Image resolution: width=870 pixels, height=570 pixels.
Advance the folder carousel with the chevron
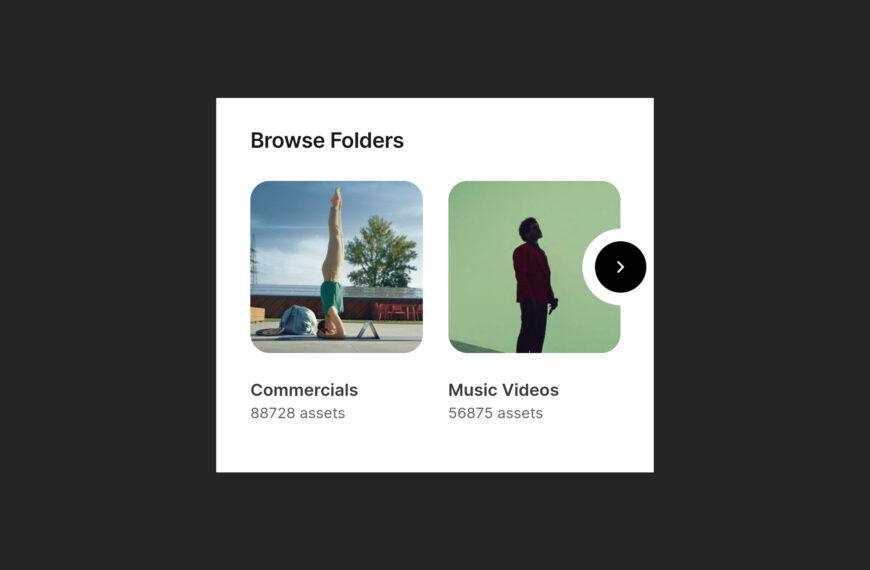(x=620, y=267)
